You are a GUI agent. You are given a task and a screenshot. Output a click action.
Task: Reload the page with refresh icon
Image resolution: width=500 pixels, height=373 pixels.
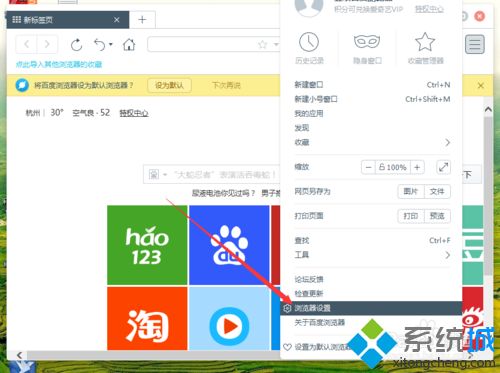(77, 44)
